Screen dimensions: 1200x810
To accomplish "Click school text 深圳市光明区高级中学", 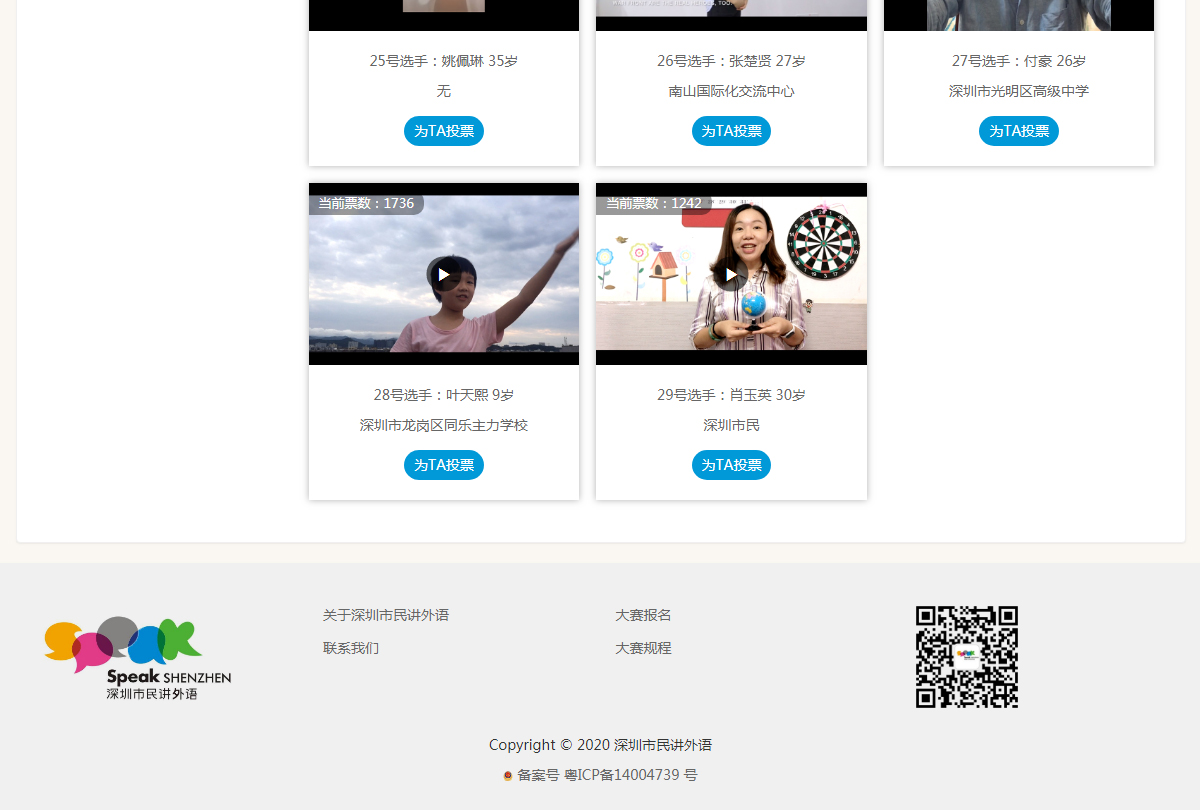I will click(x=1019, y=91).
